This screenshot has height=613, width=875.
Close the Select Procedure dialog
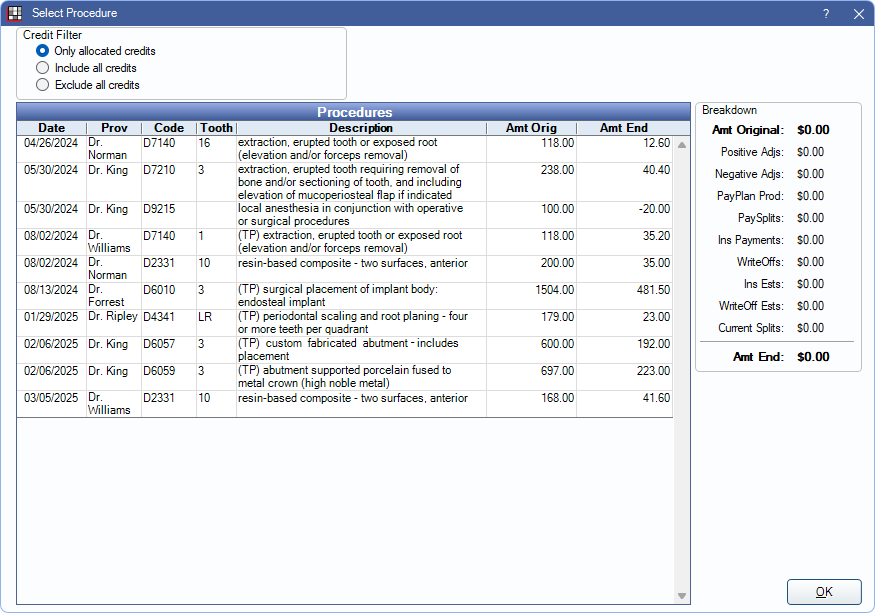[x=858, y=13]
